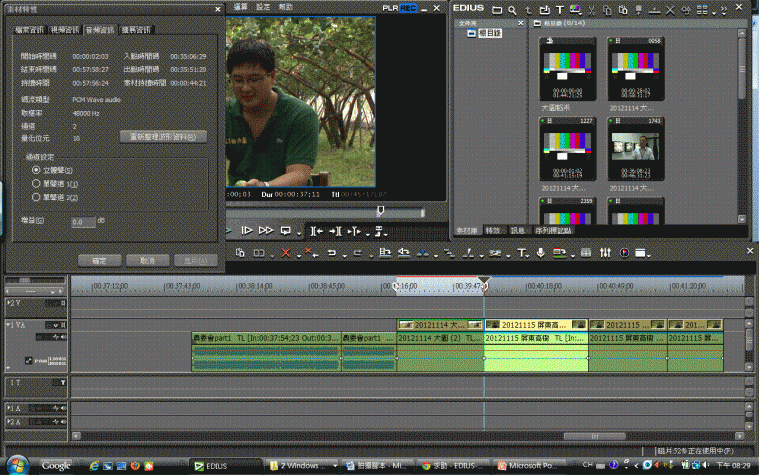760x476 pixels.
Task: Select the 立體聲 (stereo) radio button
Action: (36, 171)
